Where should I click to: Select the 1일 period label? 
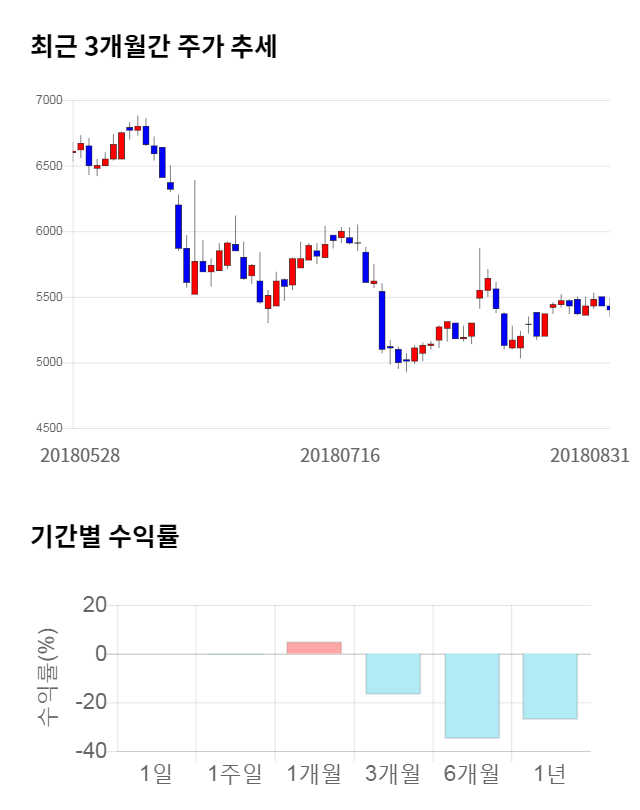pos(156,773)
